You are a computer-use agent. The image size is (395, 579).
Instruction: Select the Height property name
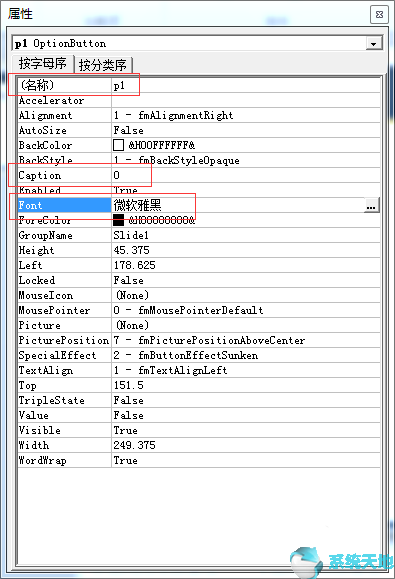pyautogui.click(x=65, y=250)
